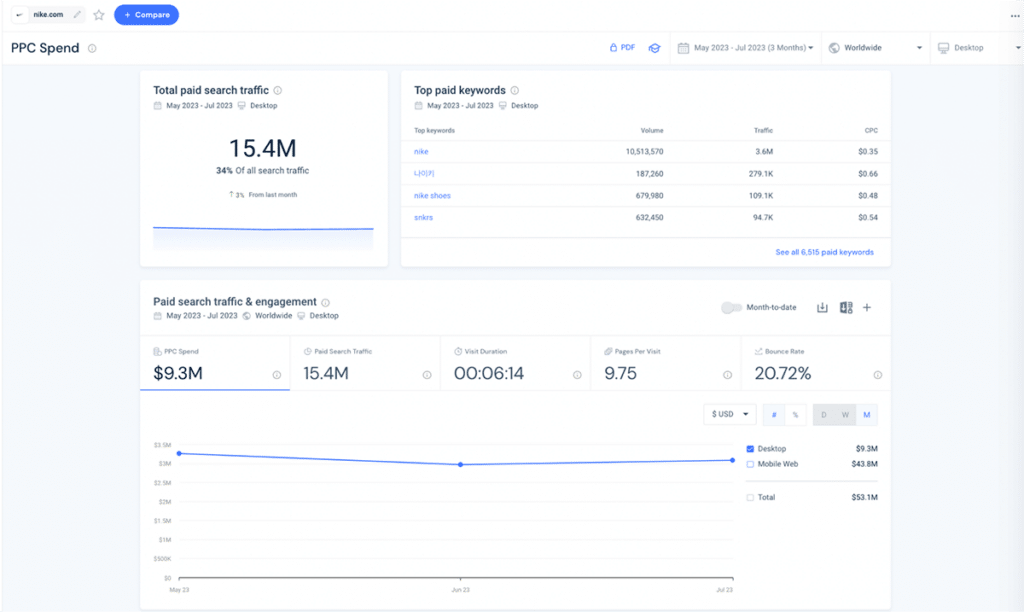Uncheck the Desktop series checkbox
This screenshot has width=1024, height=612.
pos(750,449)
